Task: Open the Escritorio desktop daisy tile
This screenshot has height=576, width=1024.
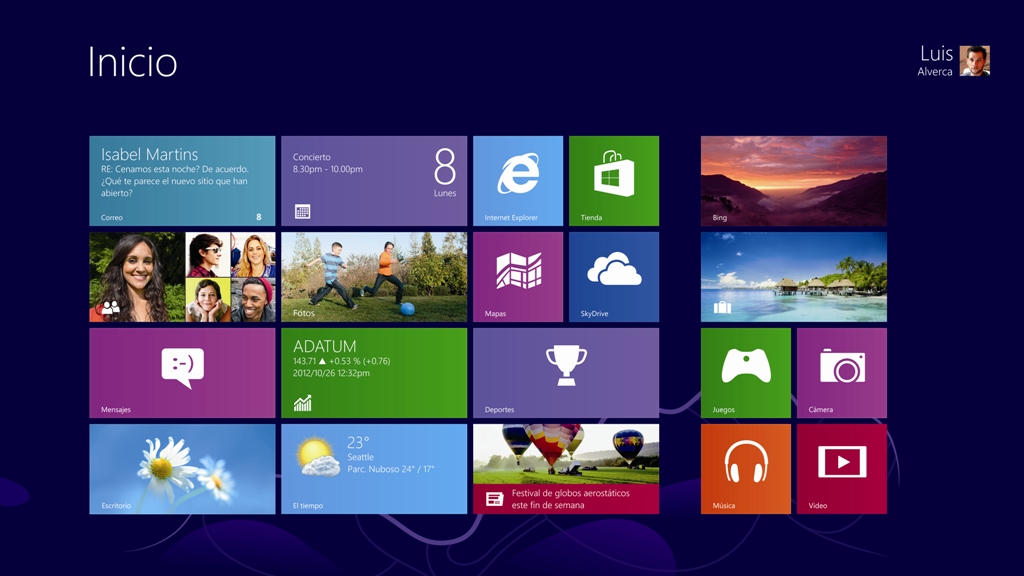Action: pyautogui.click(x=182, y=468)
